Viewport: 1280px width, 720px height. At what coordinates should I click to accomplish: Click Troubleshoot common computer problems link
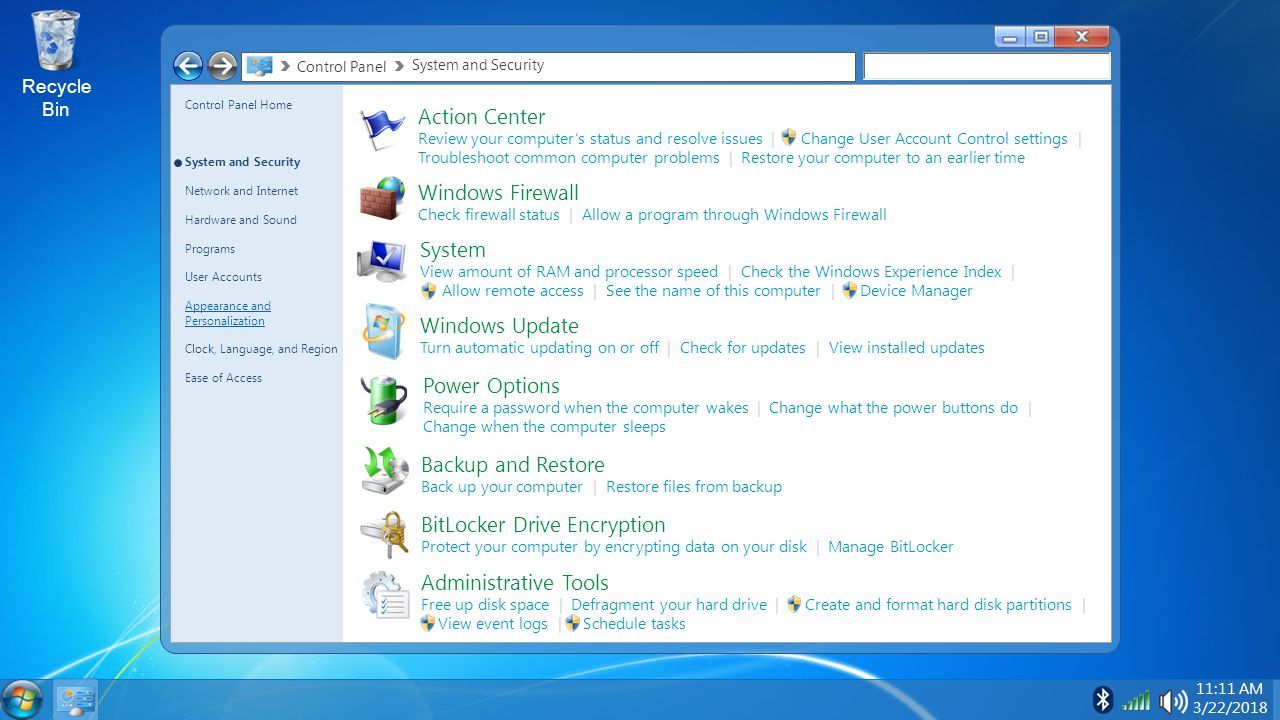click(x=569, y=158)
